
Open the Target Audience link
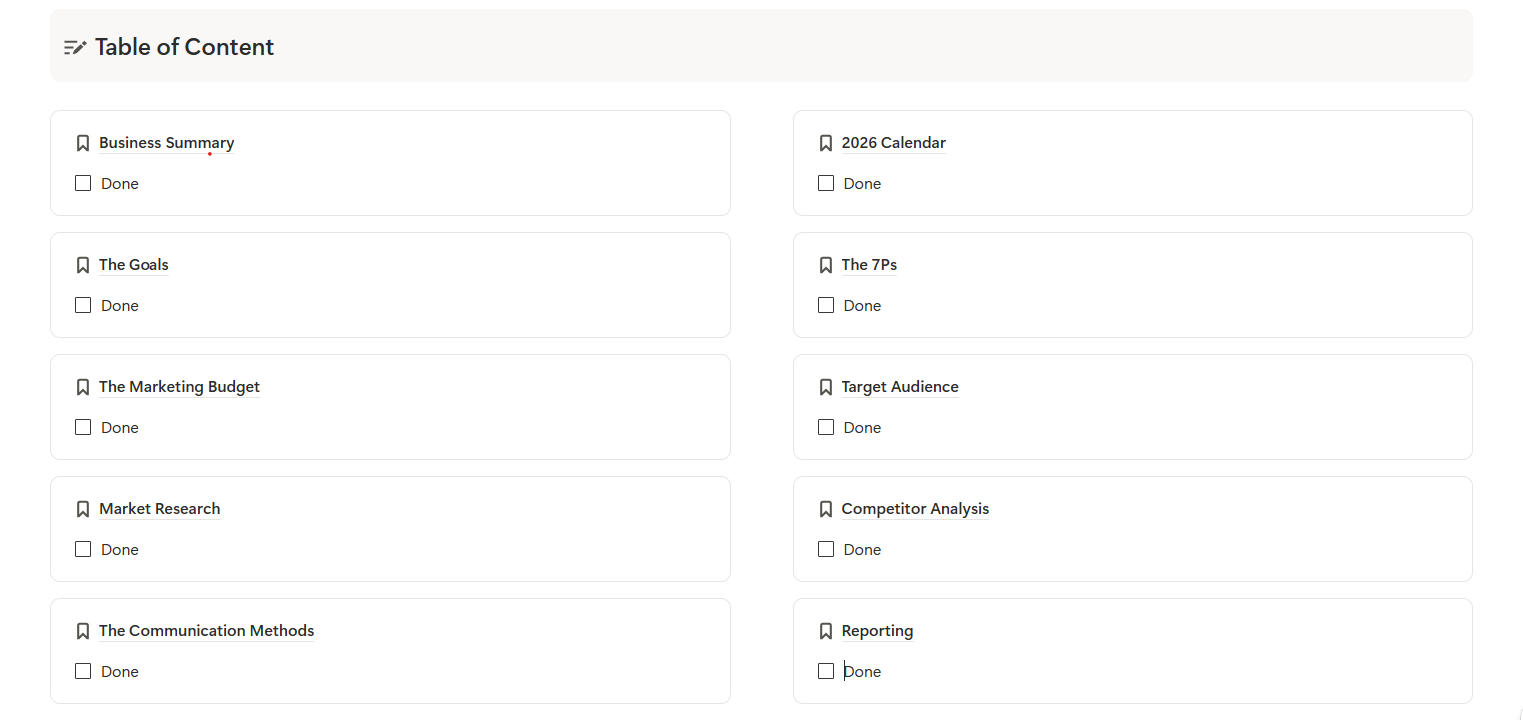click(900, 387)
